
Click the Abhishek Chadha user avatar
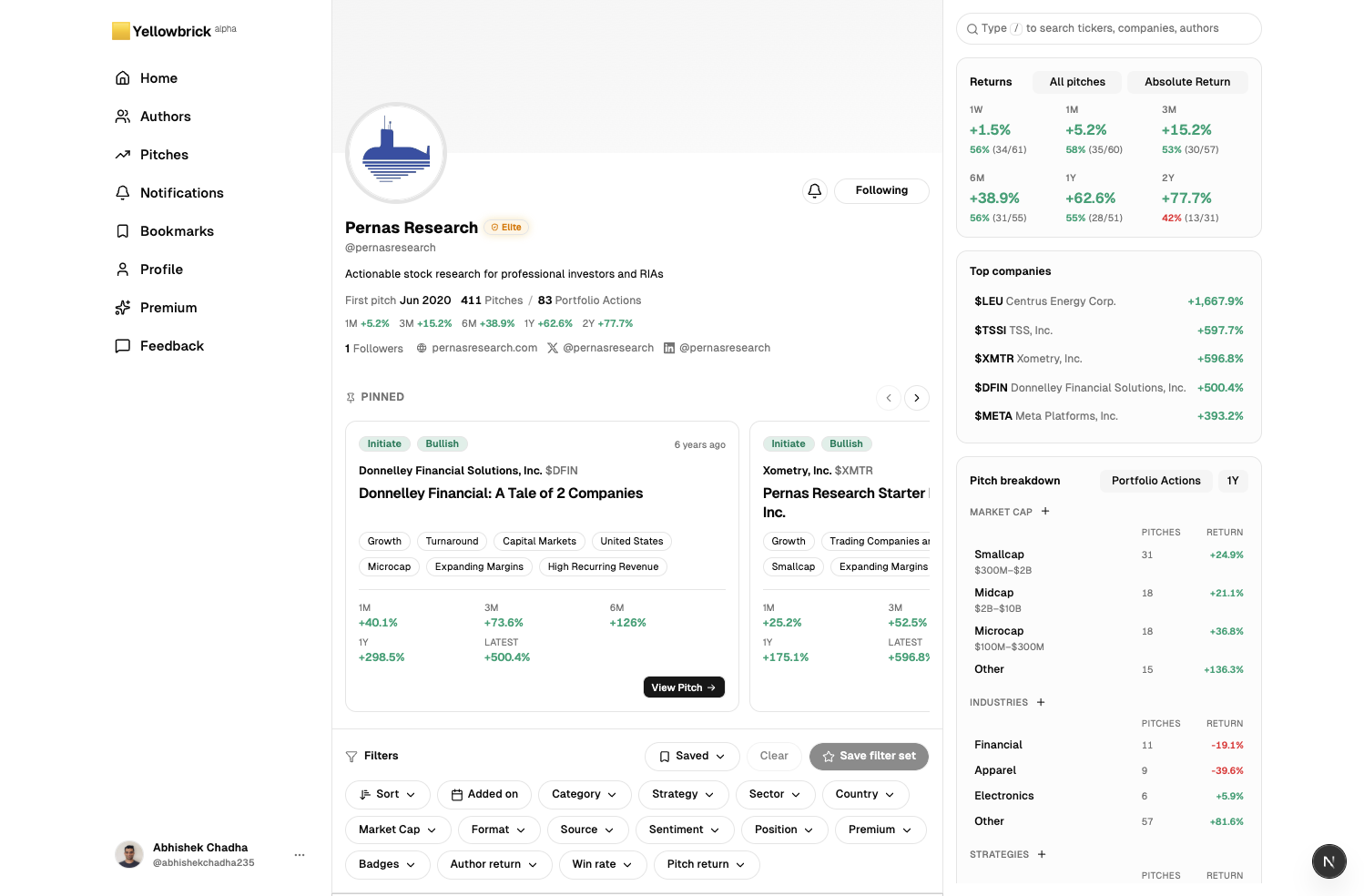[x=129, y=854]
